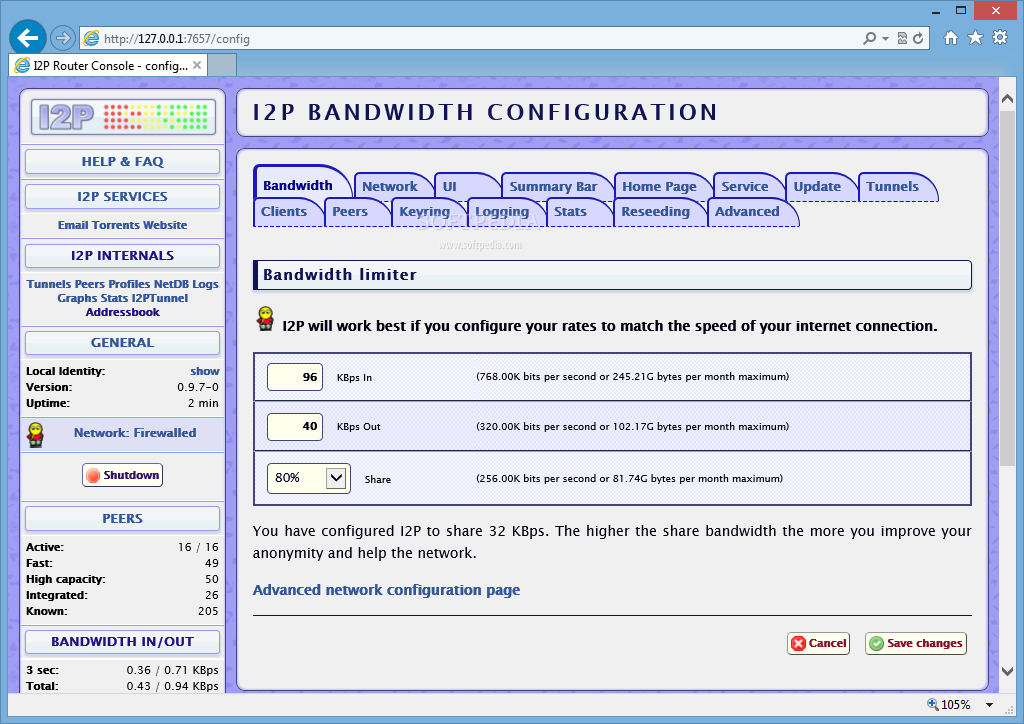The image size is (1024, 724).
Task: Click the mascot icon beside bandwidth advice
Action: coord(265,319)
